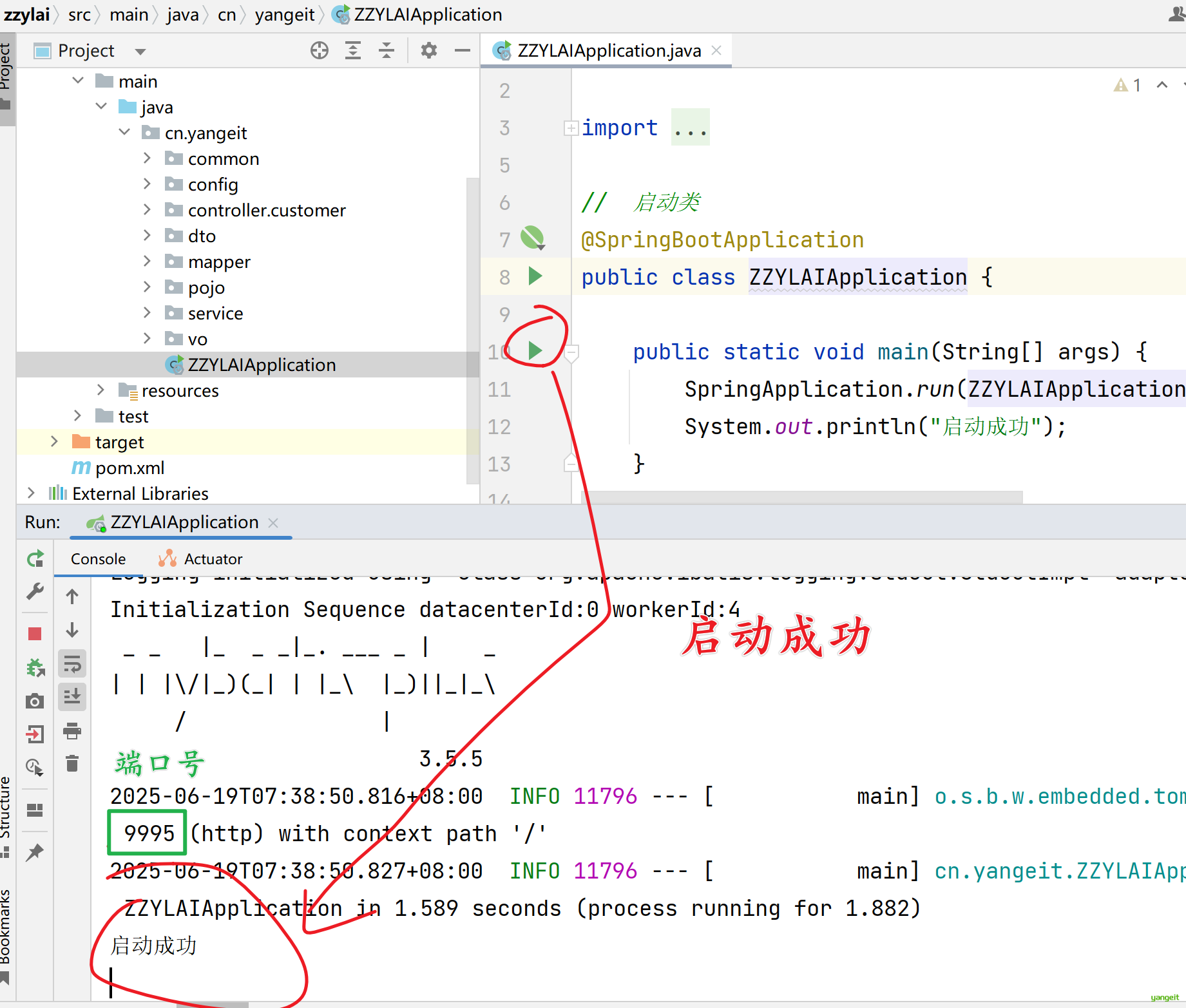Screen dimensions: 1186x1008
Task: Expand External Libraries node
Action: (x=31, y=493)
